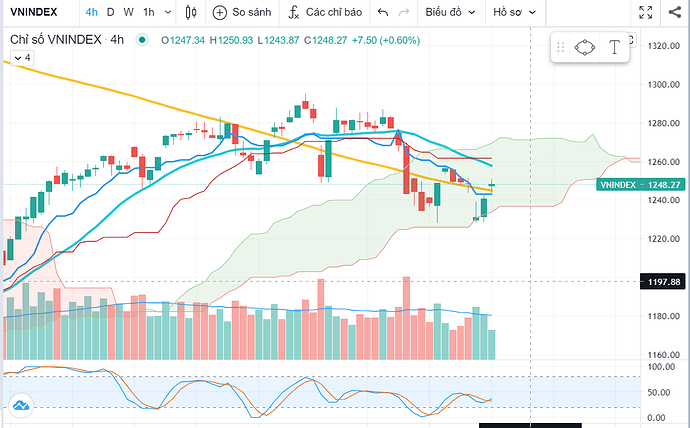Select the text drawing tool
Image resolution: width=690 pixels, height=428 pixels.
point(614,46)
